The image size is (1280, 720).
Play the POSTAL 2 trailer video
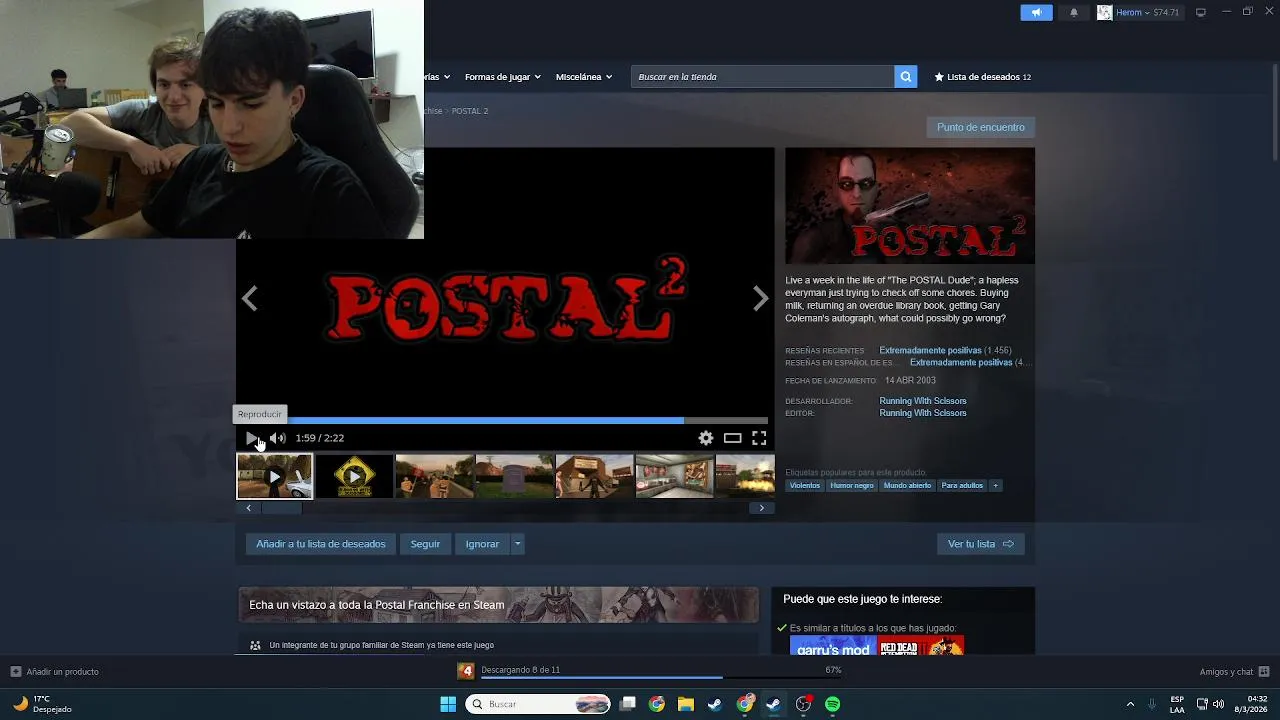pos(251,438)
